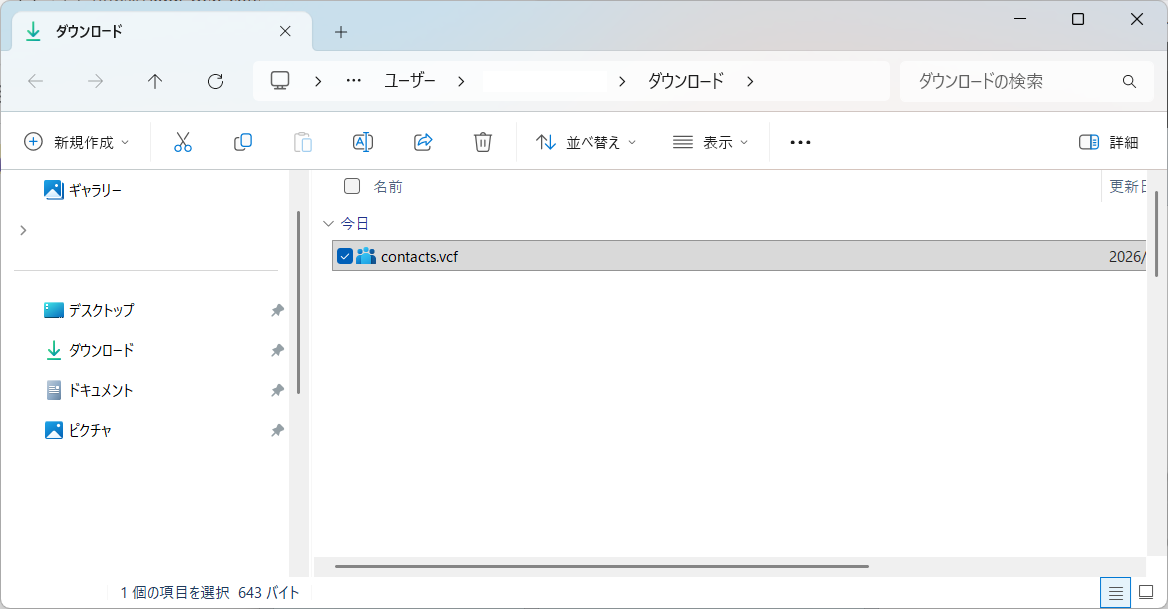
Task: Click the Share icon in toolbar
Action: click(423, 142)
